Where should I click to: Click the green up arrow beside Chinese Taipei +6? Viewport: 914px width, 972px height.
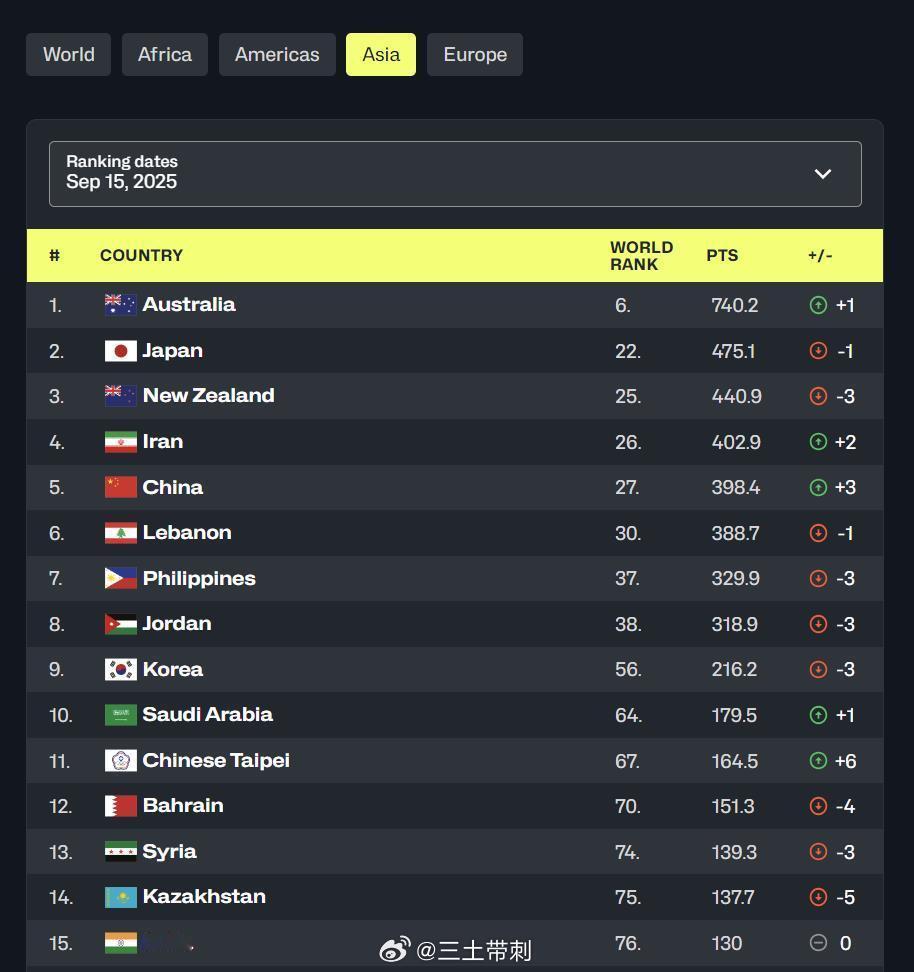[818, 761]
